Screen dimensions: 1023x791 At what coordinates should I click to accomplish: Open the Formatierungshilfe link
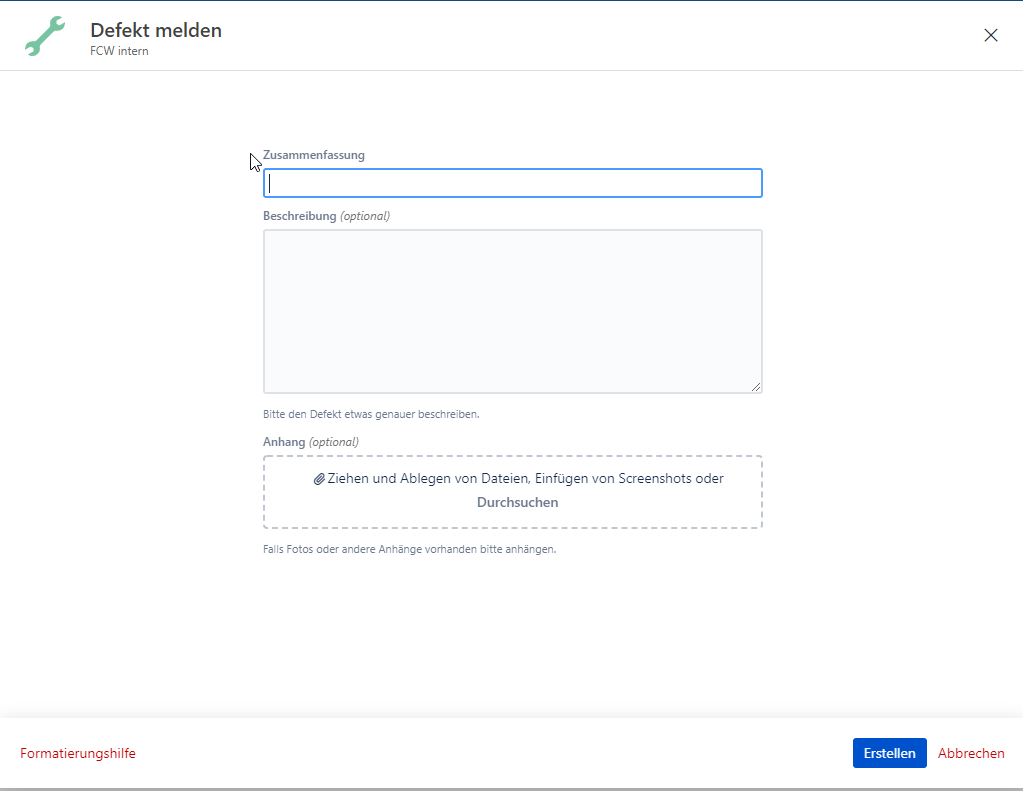tap(78, 753)
